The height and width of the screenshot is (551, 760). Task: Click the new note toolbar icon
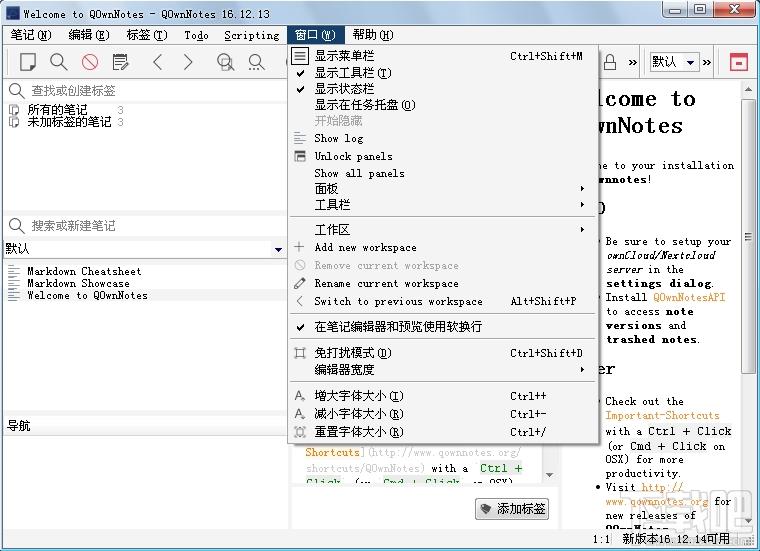pyautogui.click(x=28, y=62)
